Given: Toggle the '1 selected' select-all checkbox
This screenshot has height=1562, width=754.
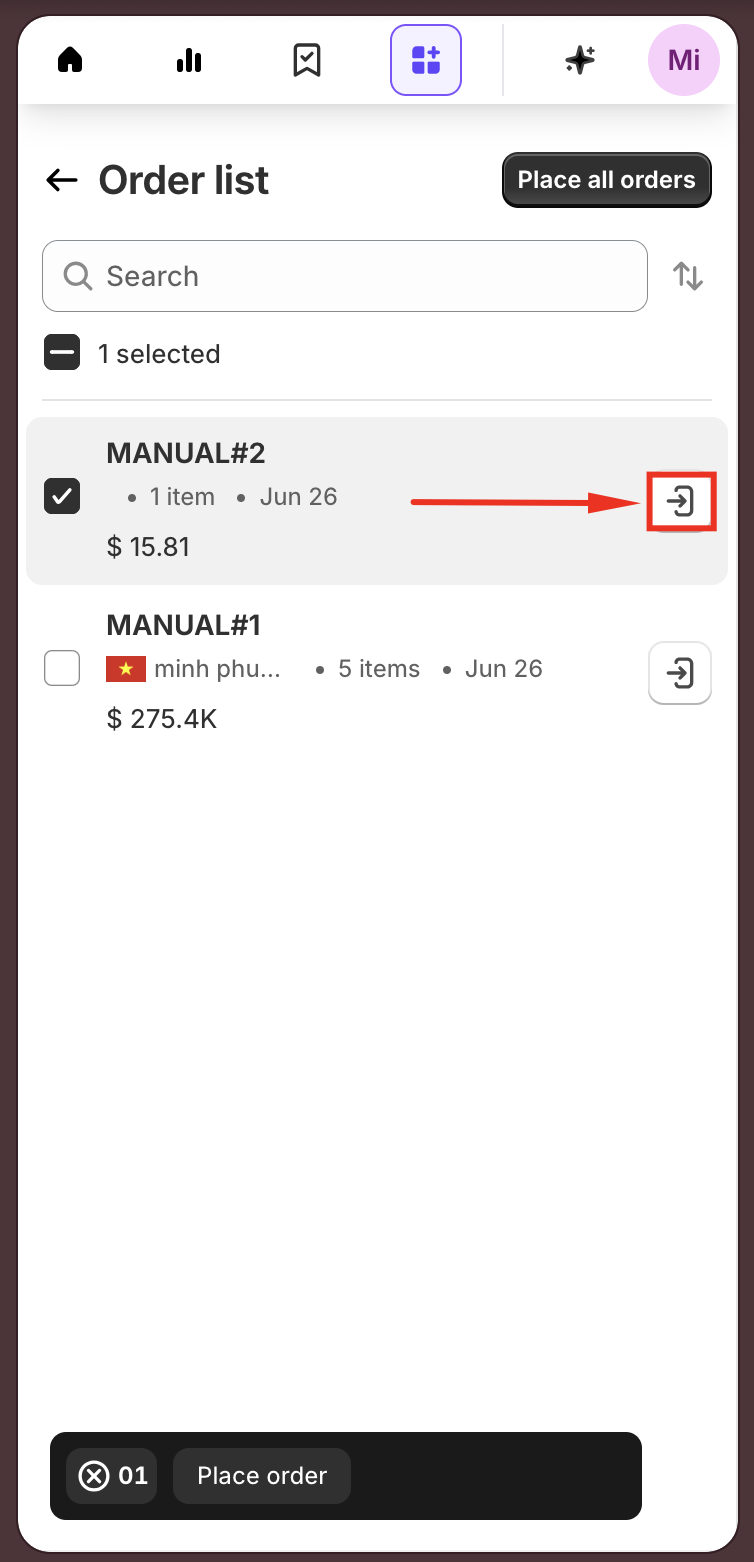Looking at the screenshot, I should [62, 352].
